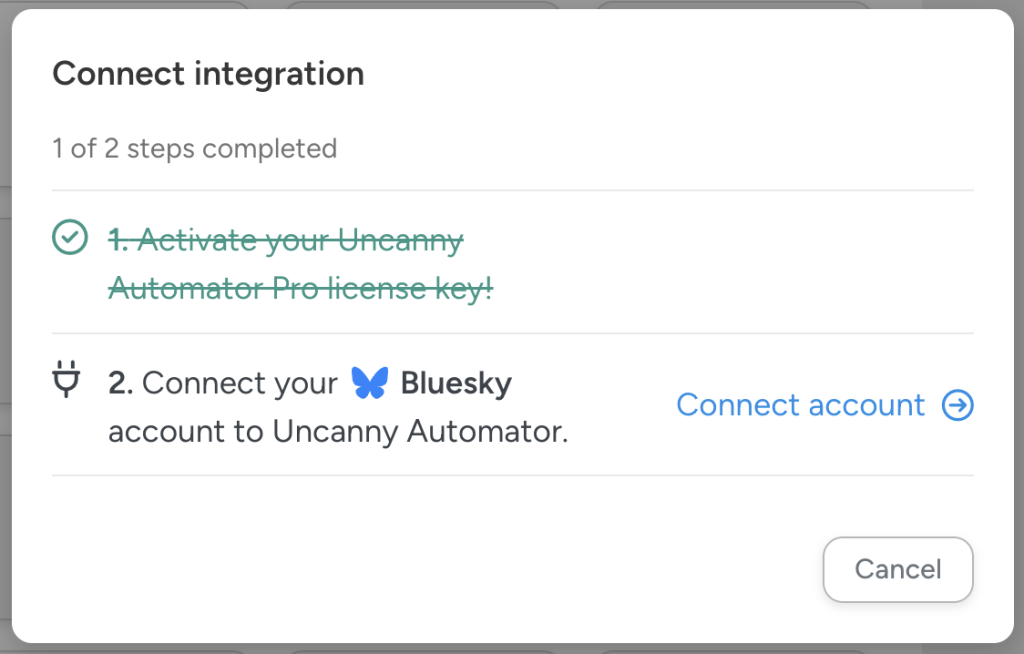Open Bluesky via its butterfly logo
The height and width of the screenshot is (654, 1024).
click(368, 383)
